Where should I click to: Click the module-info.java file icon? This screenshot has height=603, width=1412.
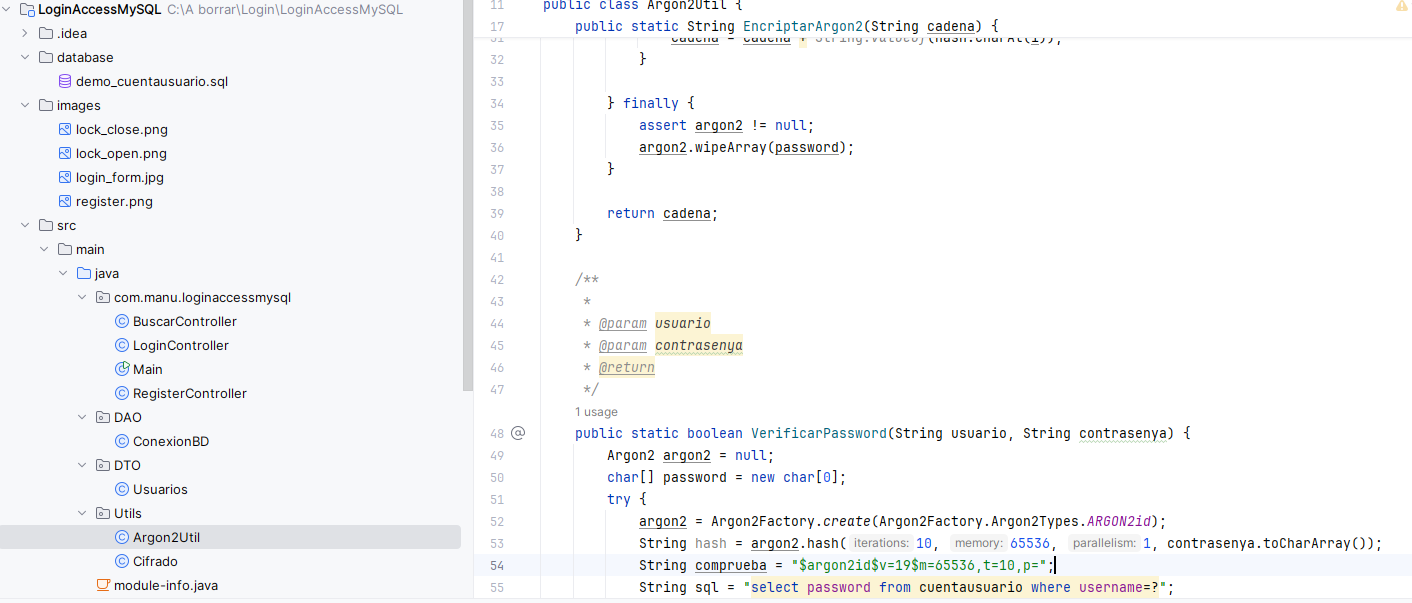pos(103,585)
